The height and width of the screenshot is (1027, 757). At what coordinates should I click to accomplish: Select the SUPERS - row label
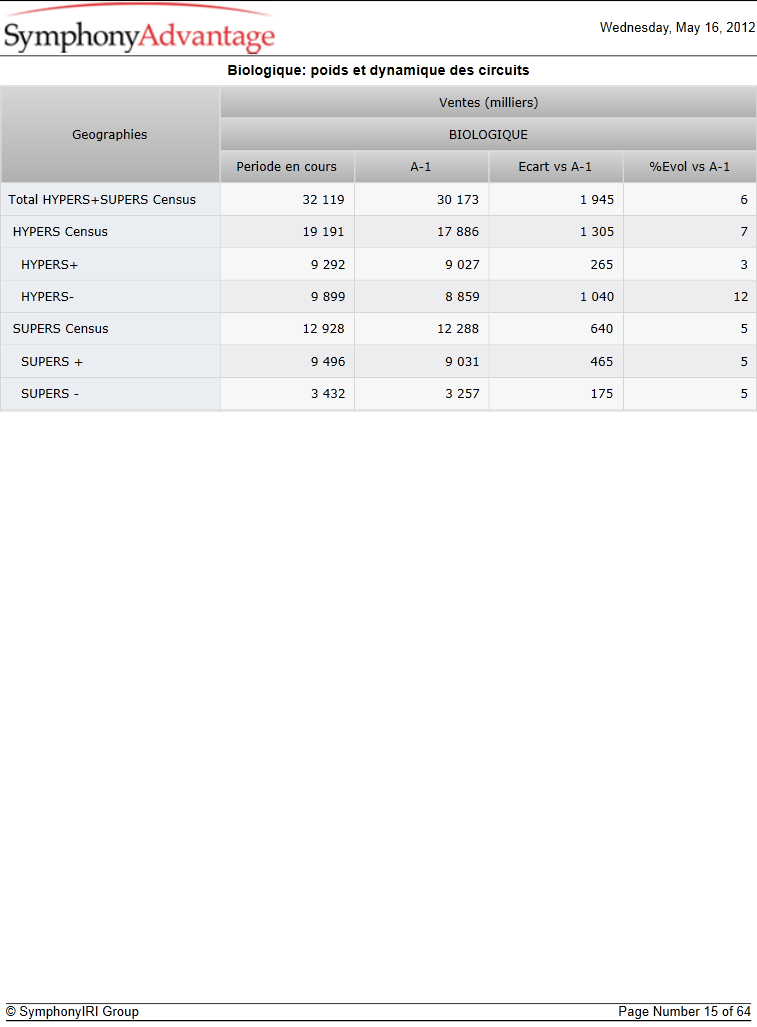pyautogui.click(x=50, y=394)
